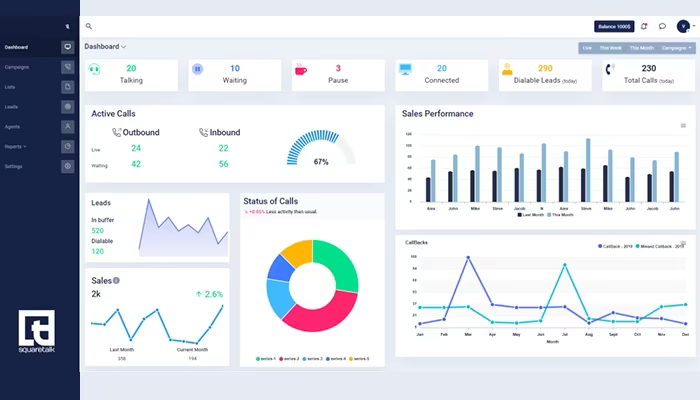
Task: Click the yellow donut segment
Action: coord(298,252)
